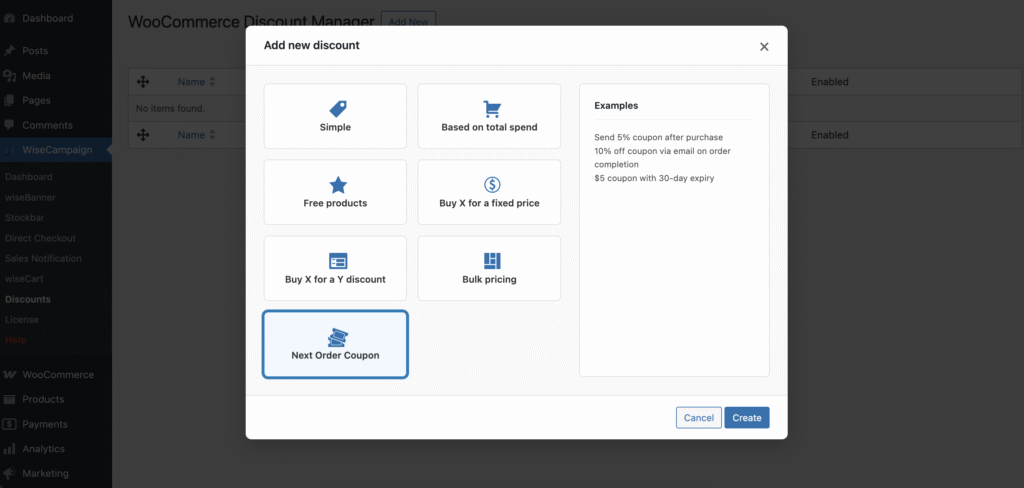This screenshot has width=1024, height=488.
Task: Click the red Help link in sidebar
Action: point(16,340)
